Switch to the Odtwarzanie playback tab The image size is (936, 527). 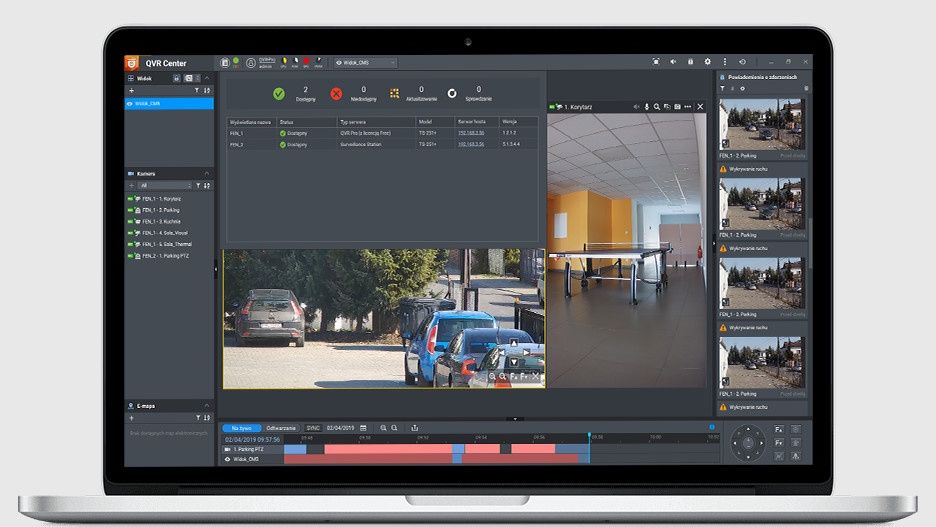point(281,428)
